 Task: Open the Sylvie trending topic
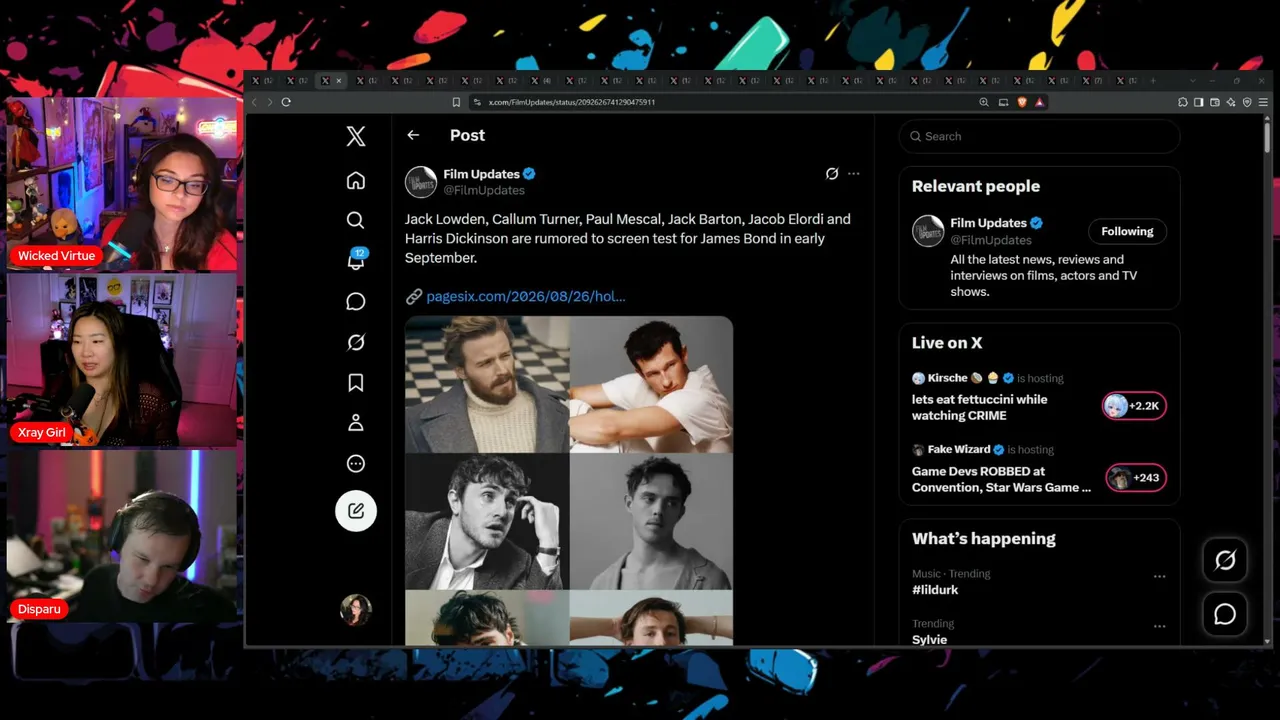tap(930, 639)
